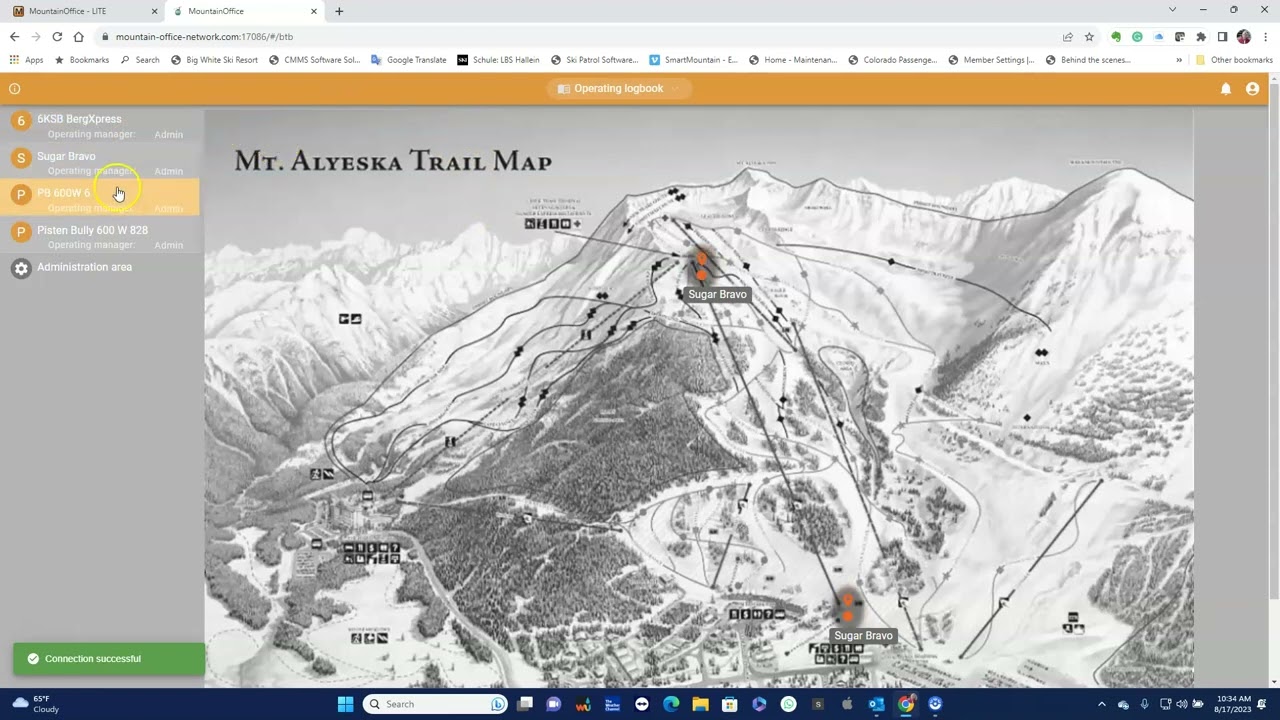
Task: Dismiss the Connection successful notification
Action: 108,659
